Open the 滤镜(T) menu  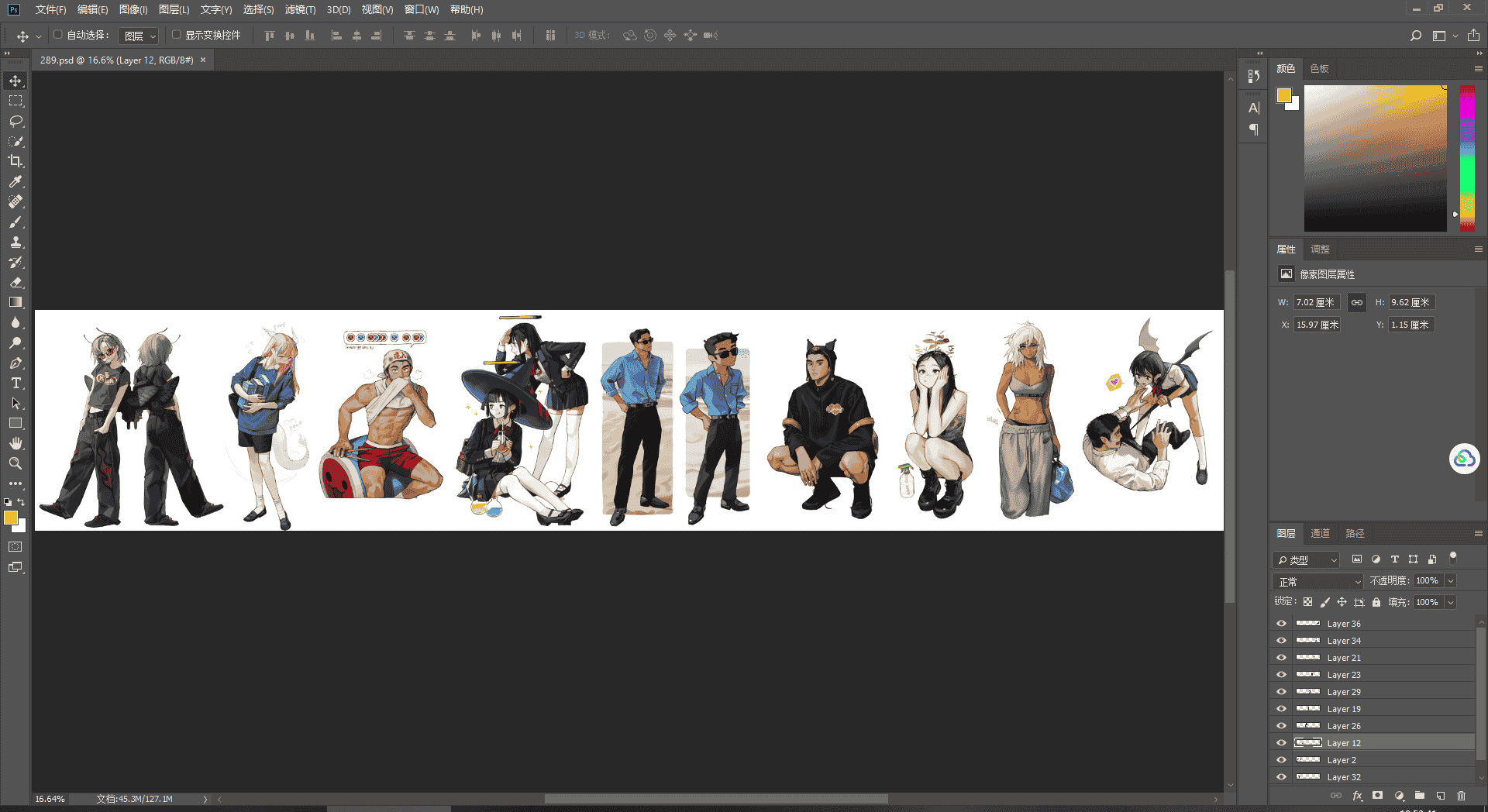[x=300, y=9]
